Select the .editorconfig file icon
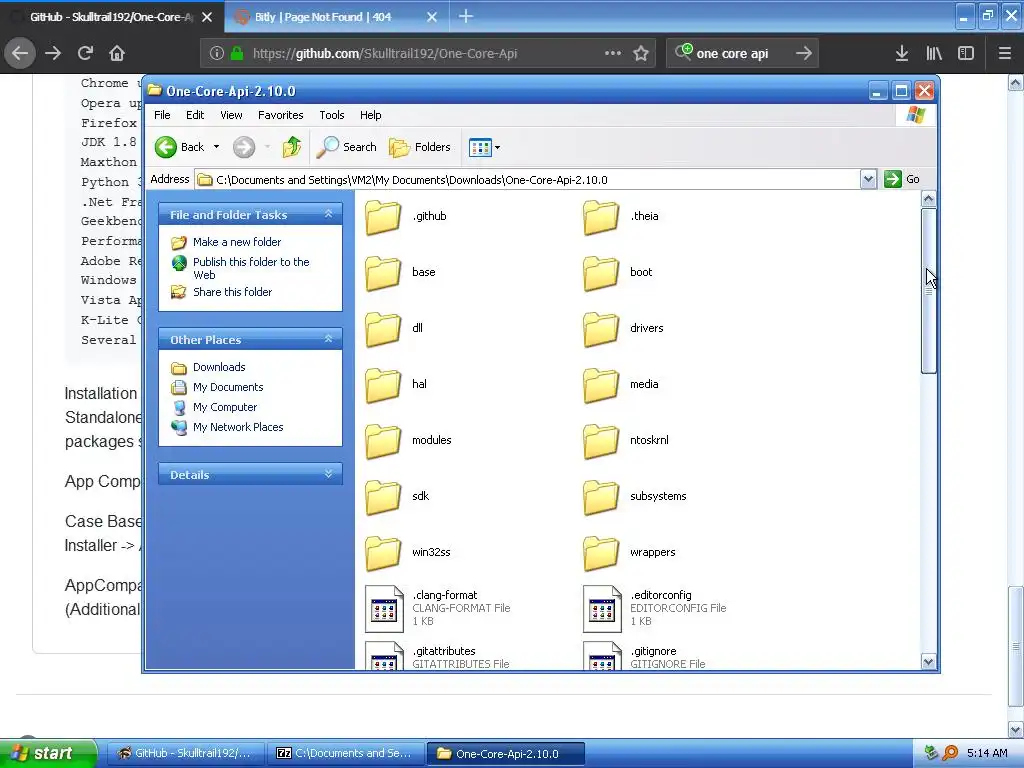Screen dimensions: 1024x768 602,609
